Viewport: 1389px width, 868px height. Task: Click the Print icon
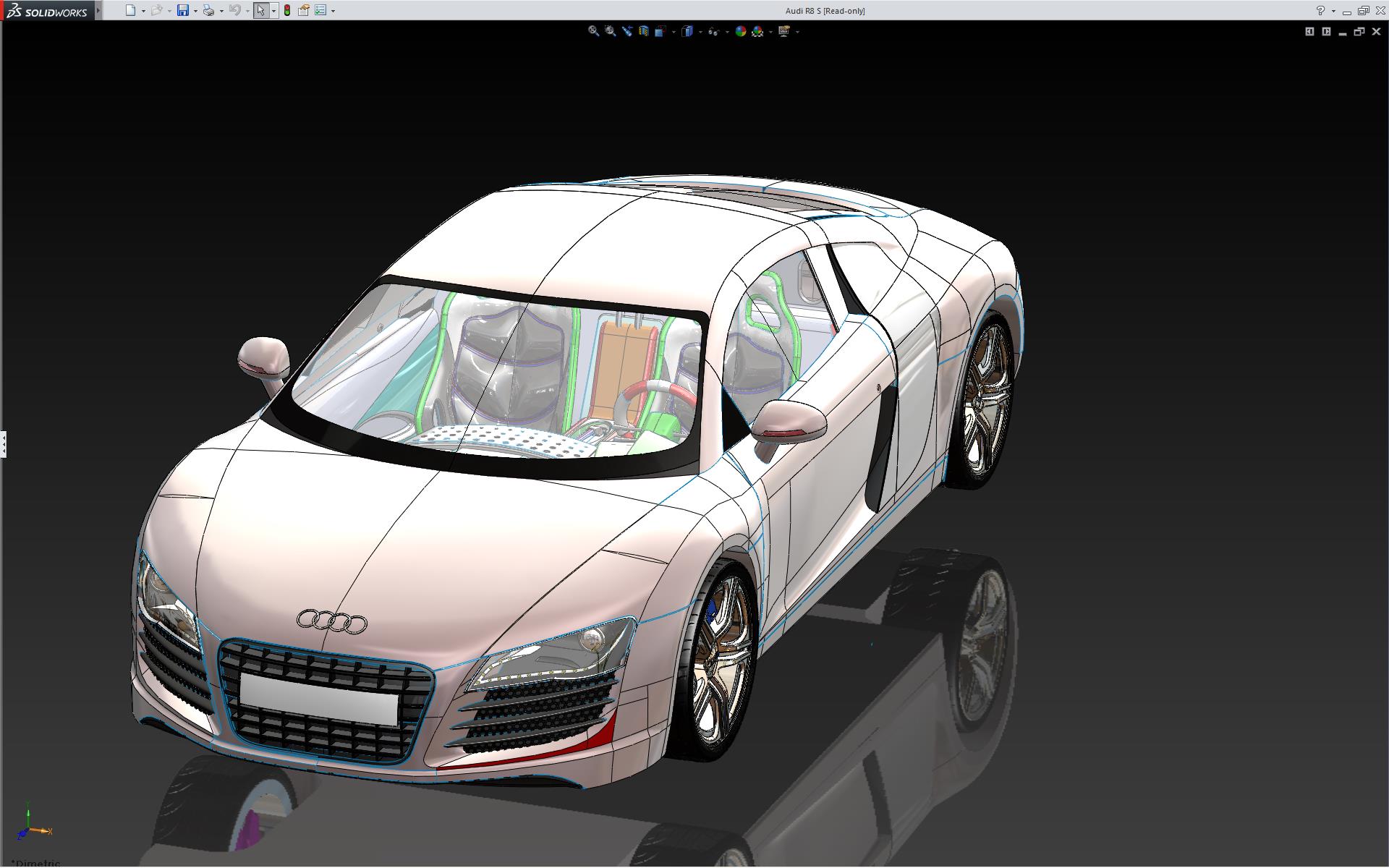[x=208, y=10]
